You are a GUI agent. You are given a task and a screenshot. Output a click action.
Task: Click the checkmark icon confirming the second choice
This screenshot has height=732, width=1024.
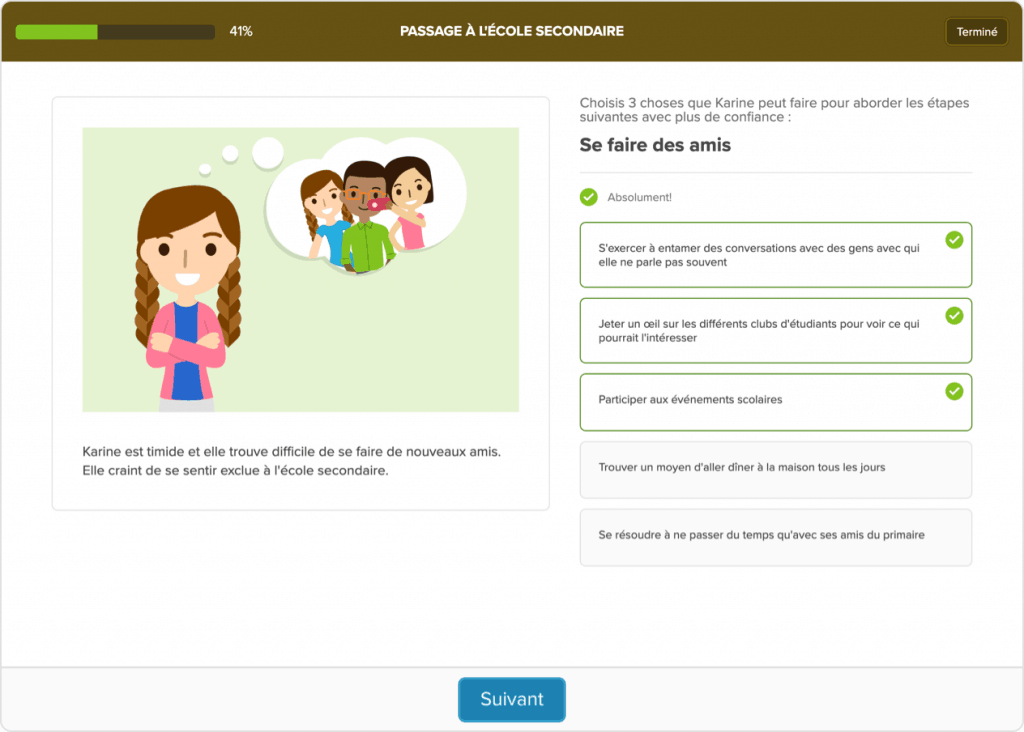[955, 314]
